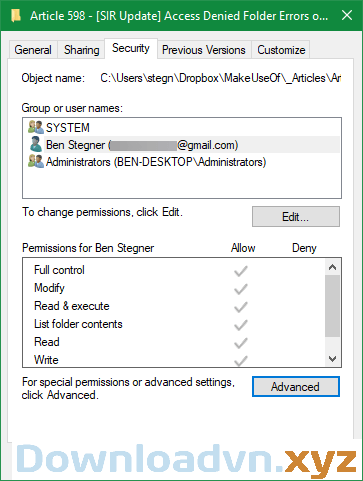This screenshot has width=363, height=481.
Task: Open Advanced security settings
Action: [x=296, y=387]
